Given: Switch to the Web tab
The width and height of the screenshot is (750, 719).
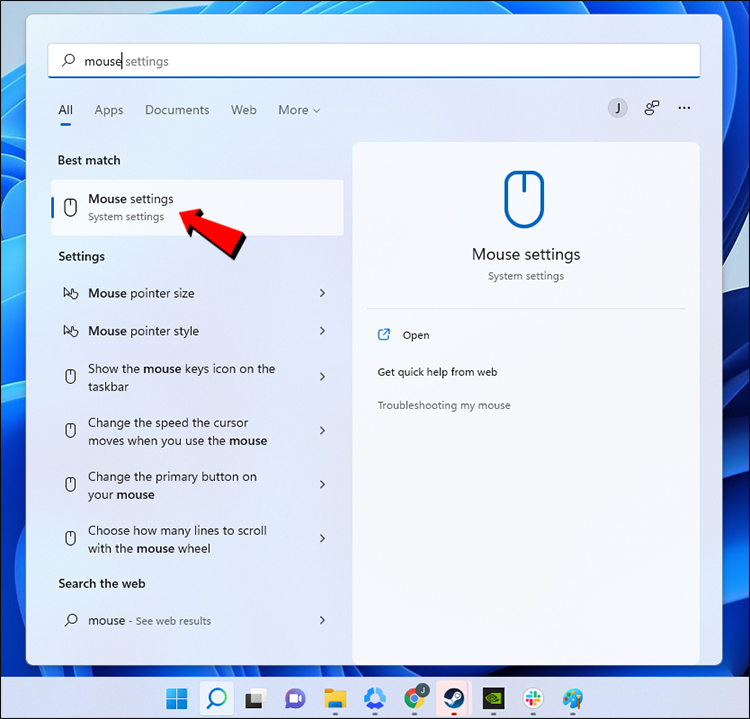Looking at the screenshot, I should [x=243, y=110].
